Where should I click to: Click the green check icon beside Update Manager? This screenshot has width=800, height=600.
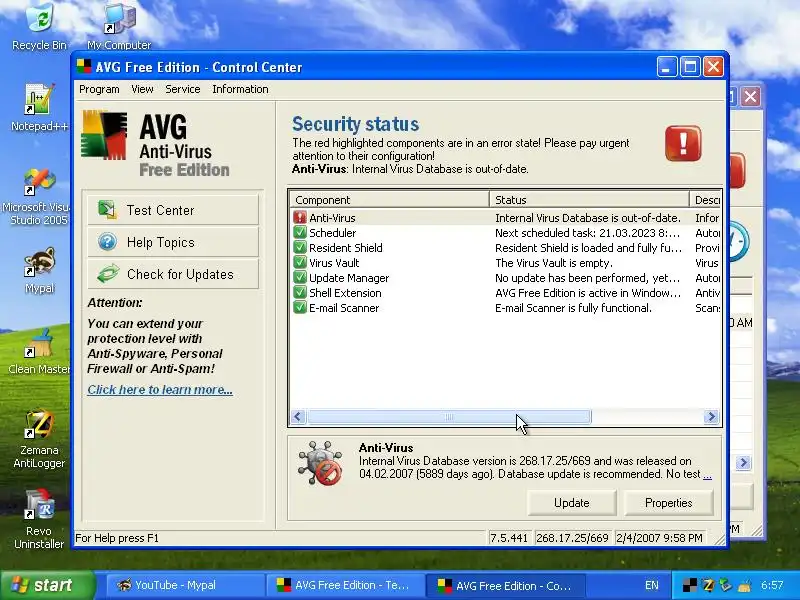tap(299, 278)
